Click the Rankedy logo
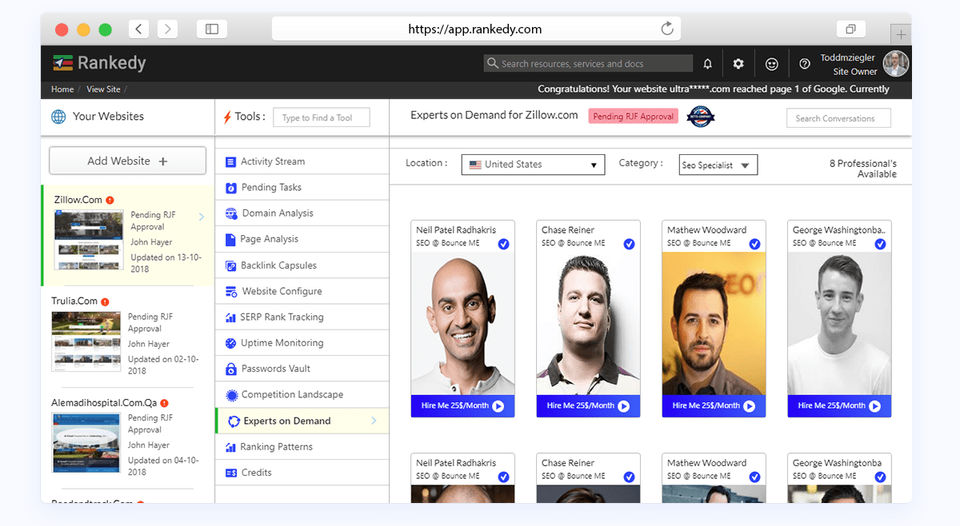The width and height of the screenshot is (960, 526). click(x=99, y=62)
